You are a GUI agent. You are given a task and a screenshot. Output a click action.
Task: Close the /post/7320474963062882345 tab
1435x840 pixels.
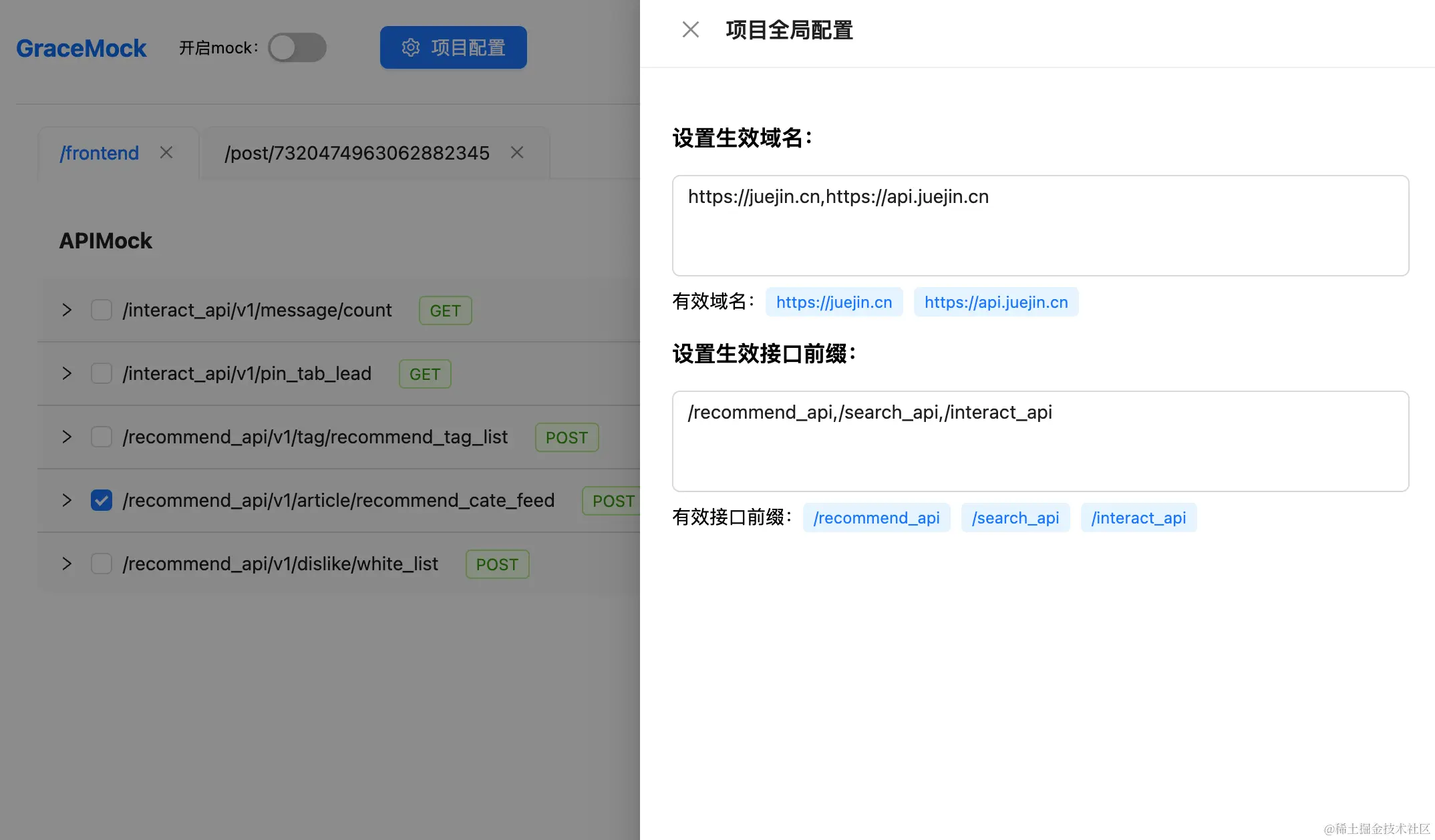coord(516,153)
